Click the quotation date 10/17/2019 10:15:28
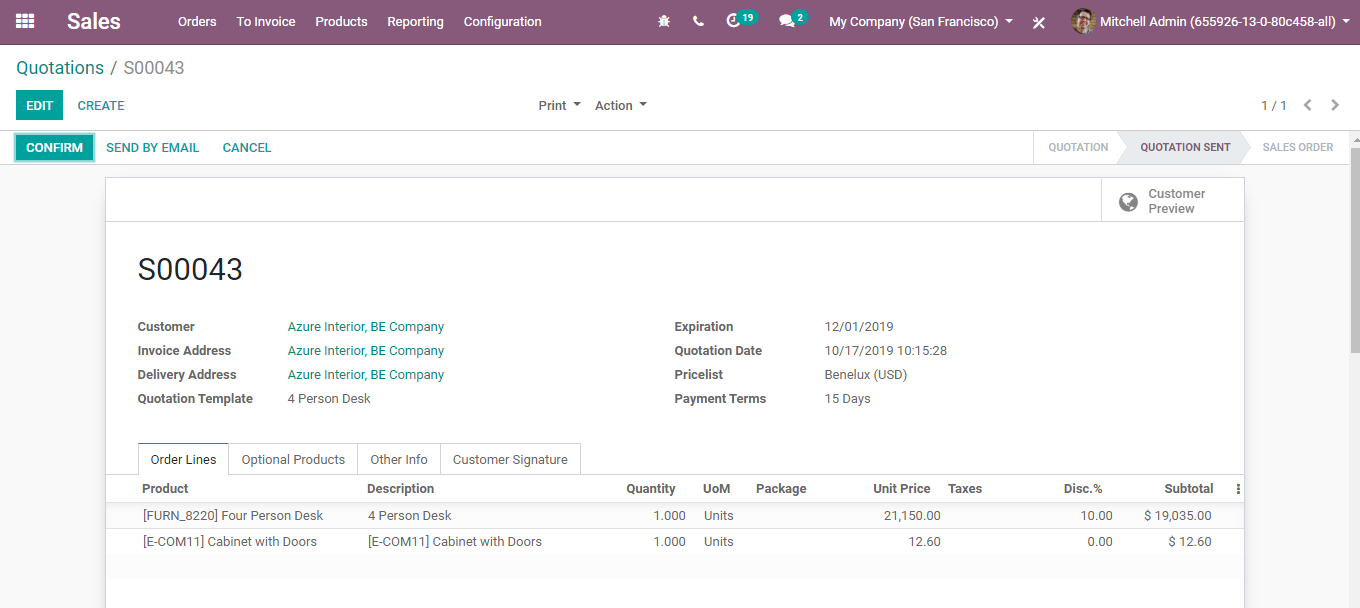 [x=886, y=351]
